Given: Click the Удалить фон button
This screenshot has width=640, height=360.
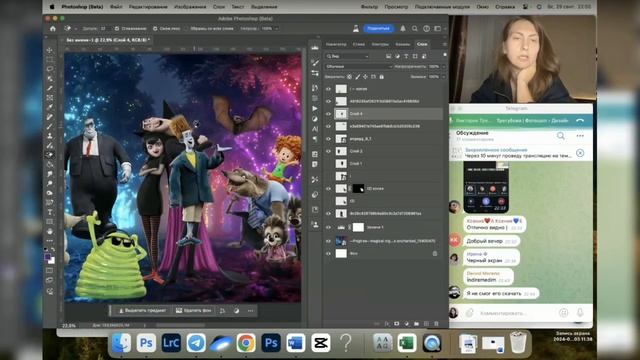Looking at the screenshot, I should pos(193,311).
